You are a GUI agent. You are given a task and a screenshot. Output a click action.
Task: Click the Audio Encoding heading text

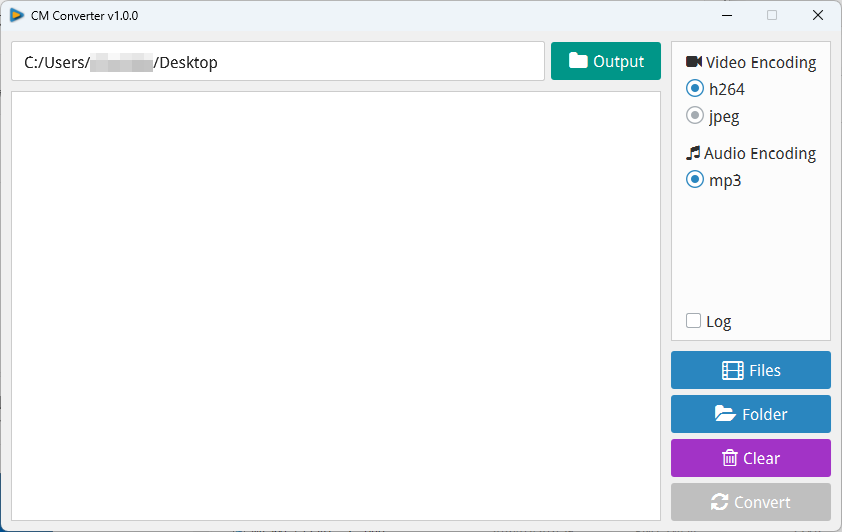tap(760, 154)
